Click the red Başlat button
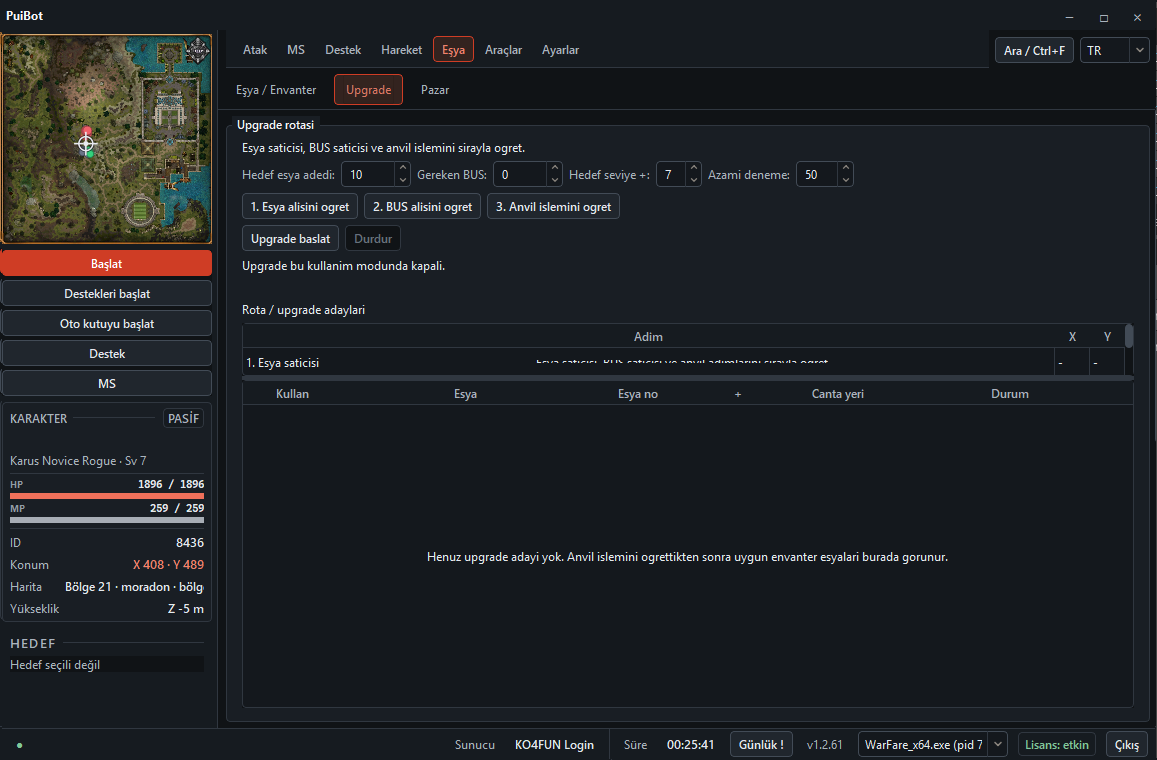Viewport: 1157px width, 760px height. point(106,263)
